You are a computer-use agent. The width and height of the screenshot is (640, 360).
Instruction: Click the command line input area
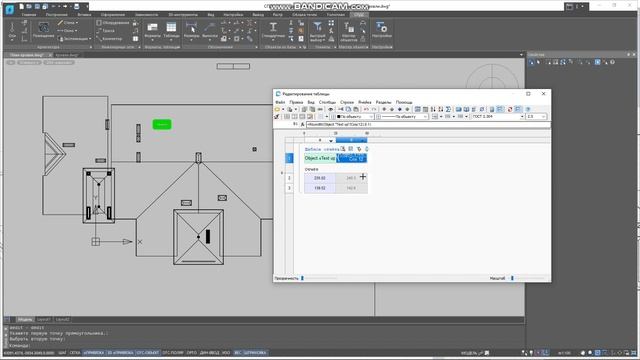pos(265,345)
